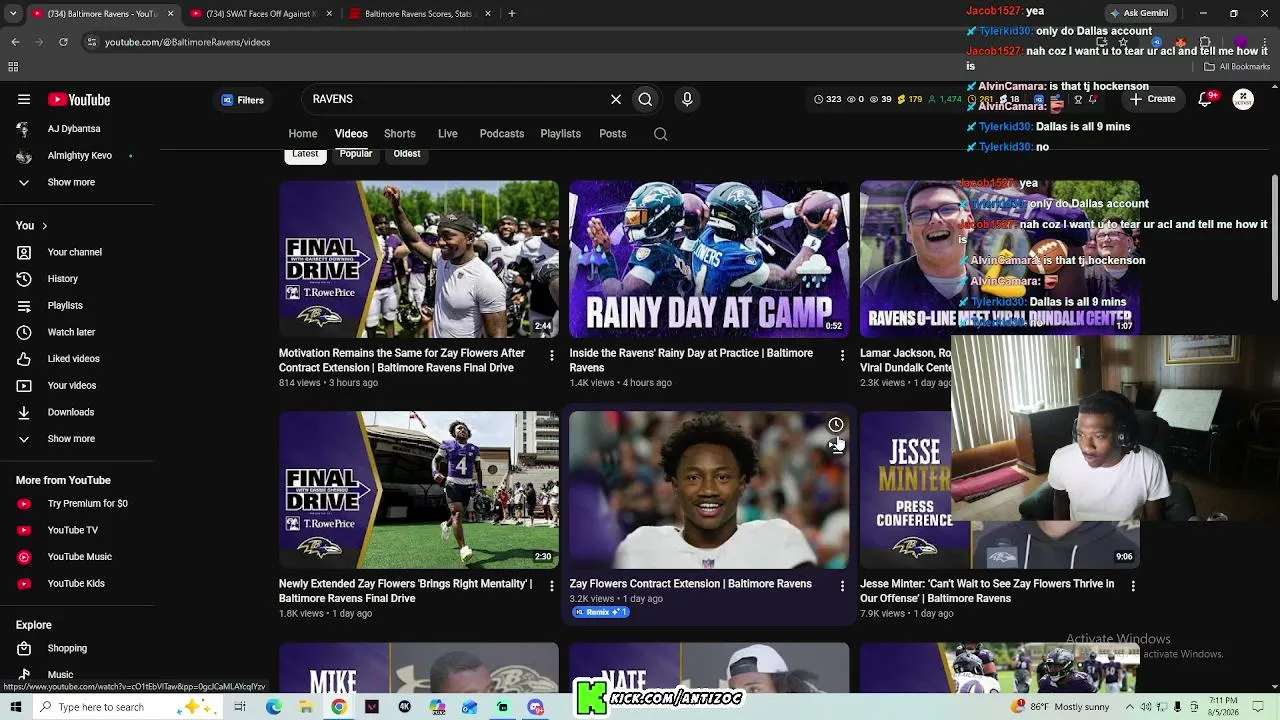
Task: Open the Downloads sidebar icon
Action: click(x=24, y=412)
